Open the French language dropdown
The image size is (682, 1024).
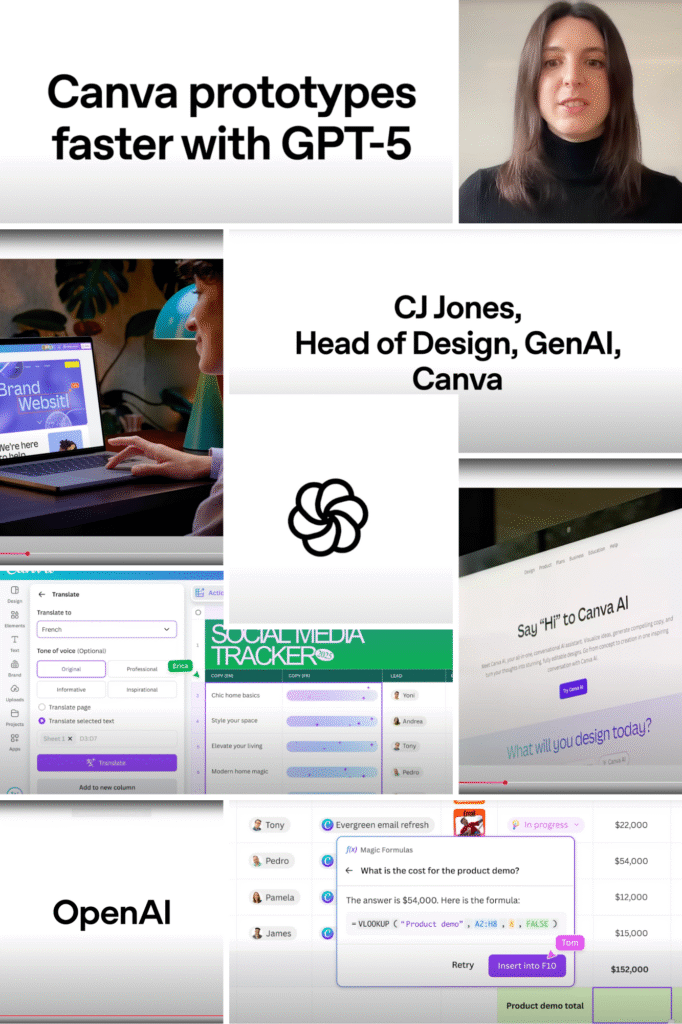[106, 630]
